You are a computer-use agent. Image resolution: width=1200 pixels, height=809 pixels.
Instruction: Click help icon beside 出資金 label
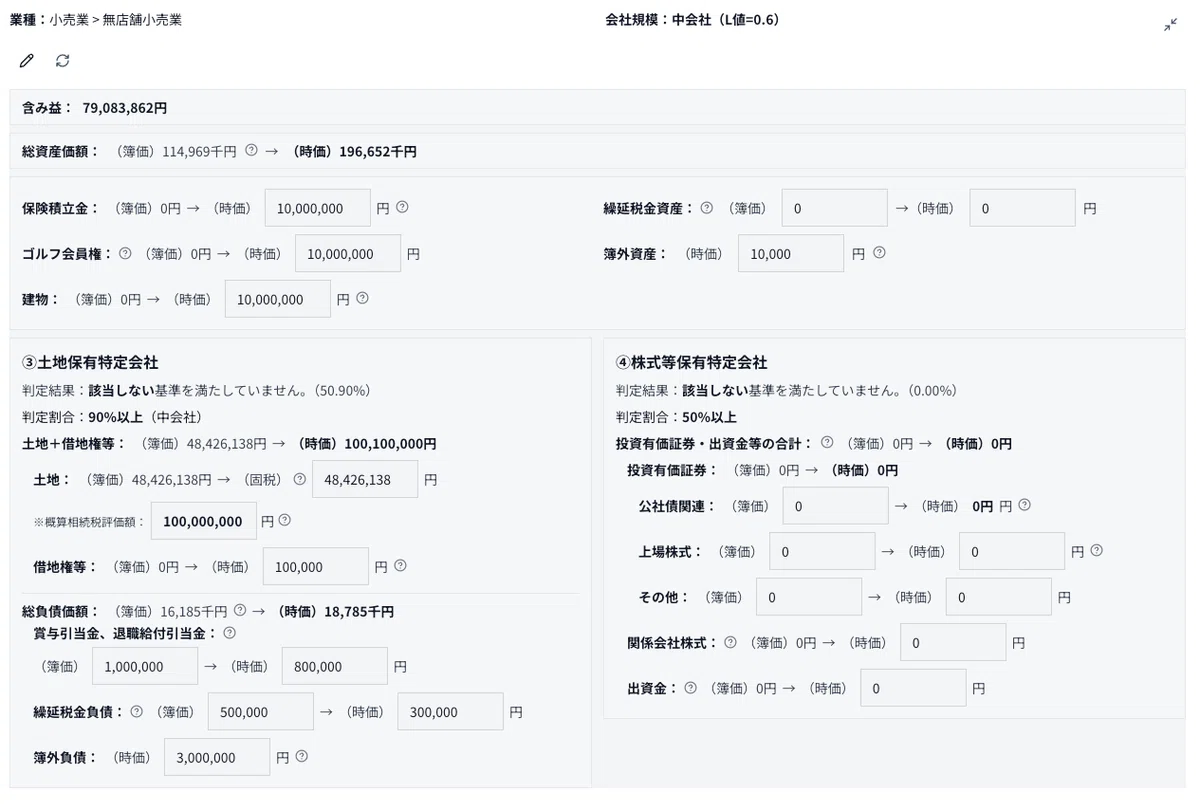point(690,687)
